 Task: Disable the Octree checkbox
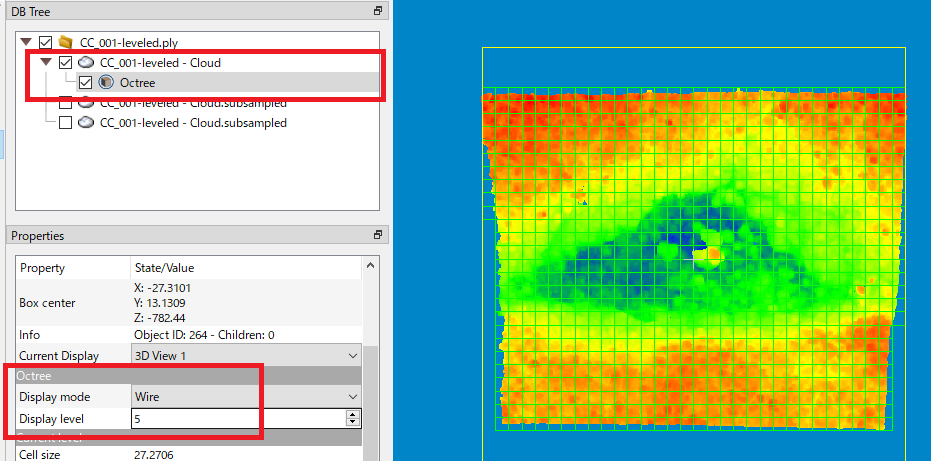pyautogui.click(x=86, y=83)
